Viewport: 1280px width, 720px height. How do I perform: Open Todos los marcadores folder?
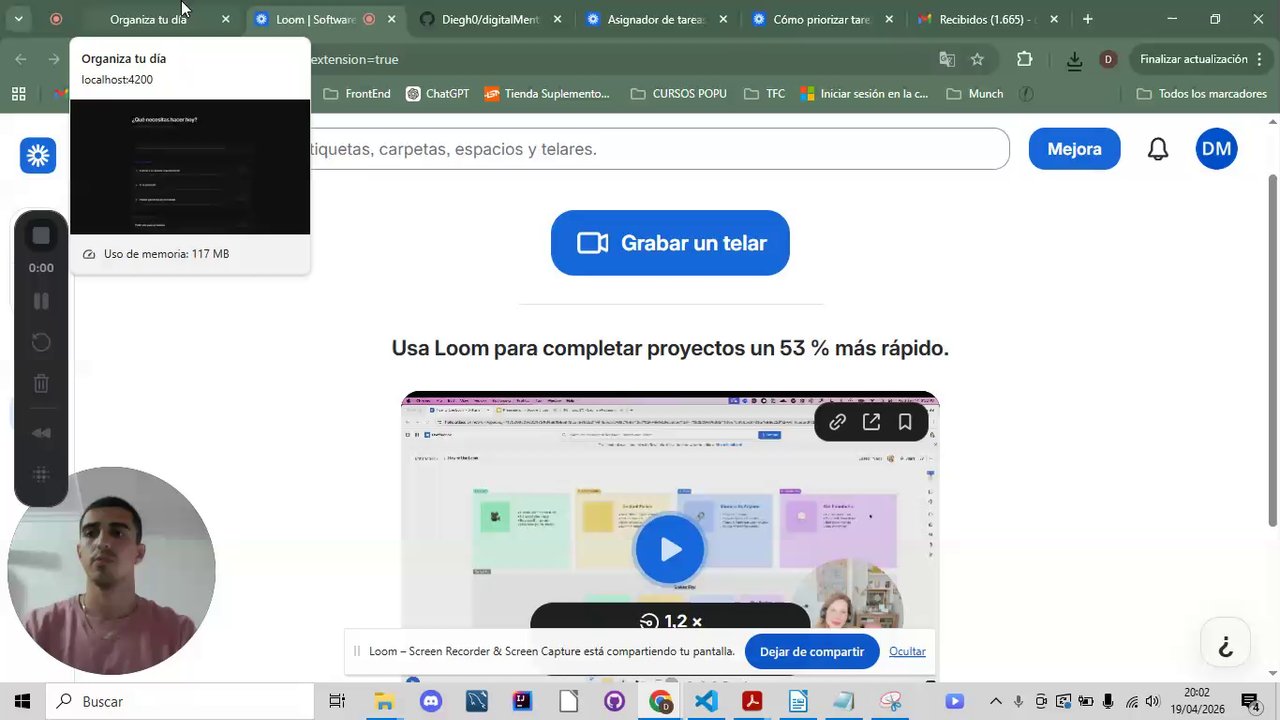(x=1202, y=94)
